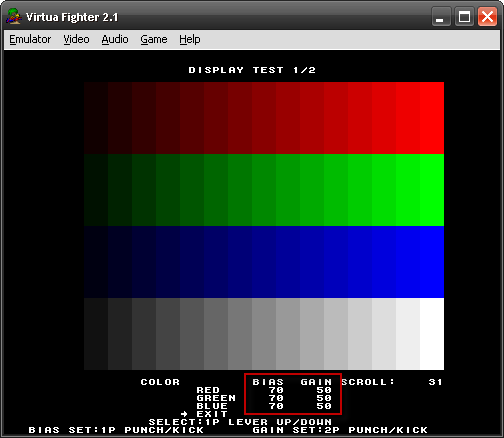The image size is (504, 438).
Task: Click the DISPLAY TEST 1/2 heading
Action: [252, 70]
